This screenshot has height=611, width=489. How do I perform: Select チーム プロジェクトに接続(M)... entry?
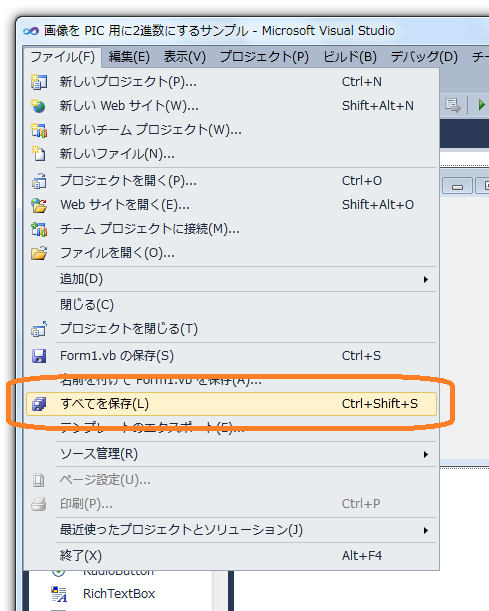pos(231,229)
